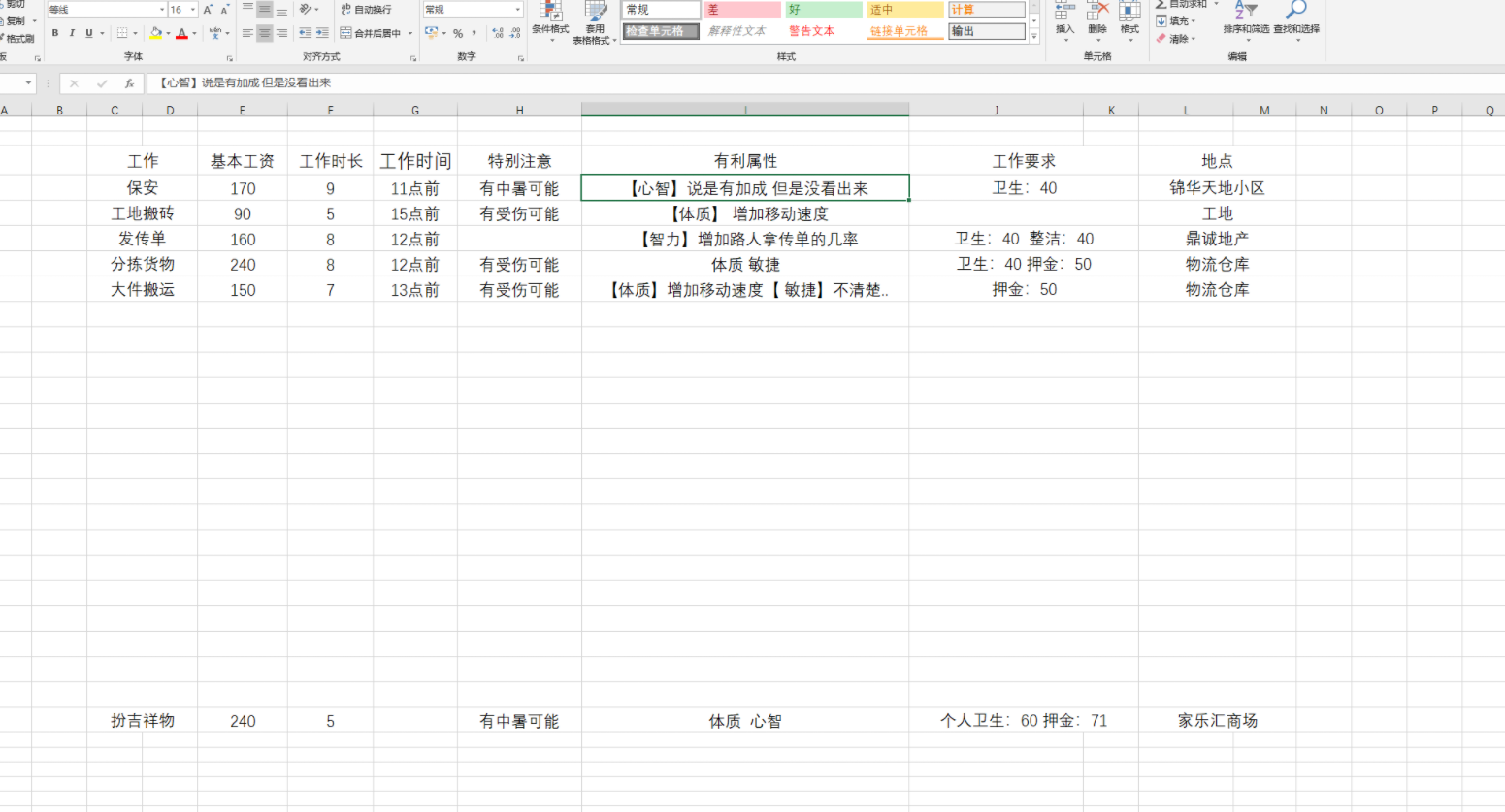This screenshot has width=1505, height=812.
Task: Toggle italic formatting
Action: (x=72, y=33)
